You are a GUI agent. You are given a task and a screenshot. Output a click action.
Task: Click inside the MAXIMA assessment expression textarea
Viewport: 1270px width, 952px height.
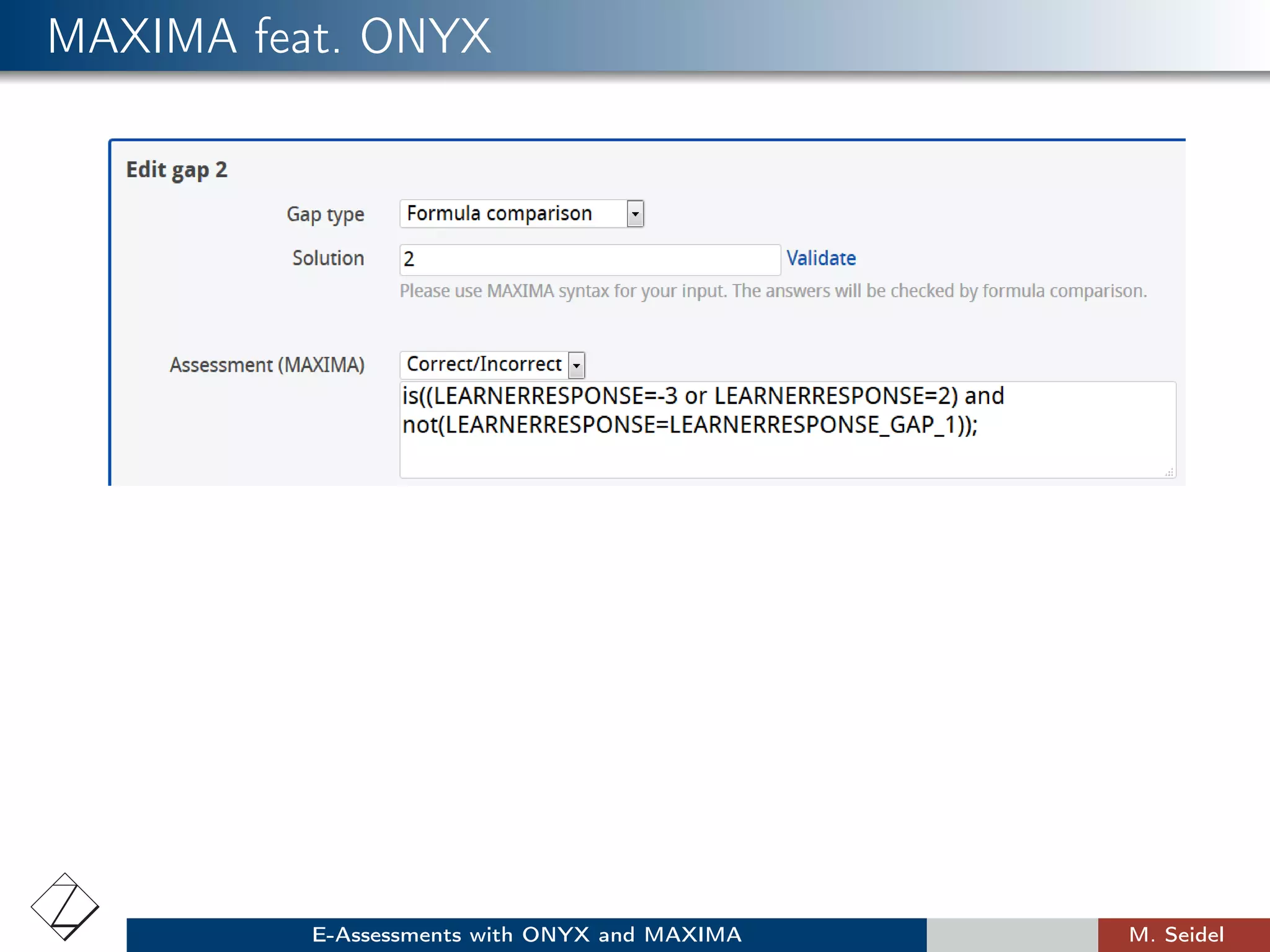788,430
